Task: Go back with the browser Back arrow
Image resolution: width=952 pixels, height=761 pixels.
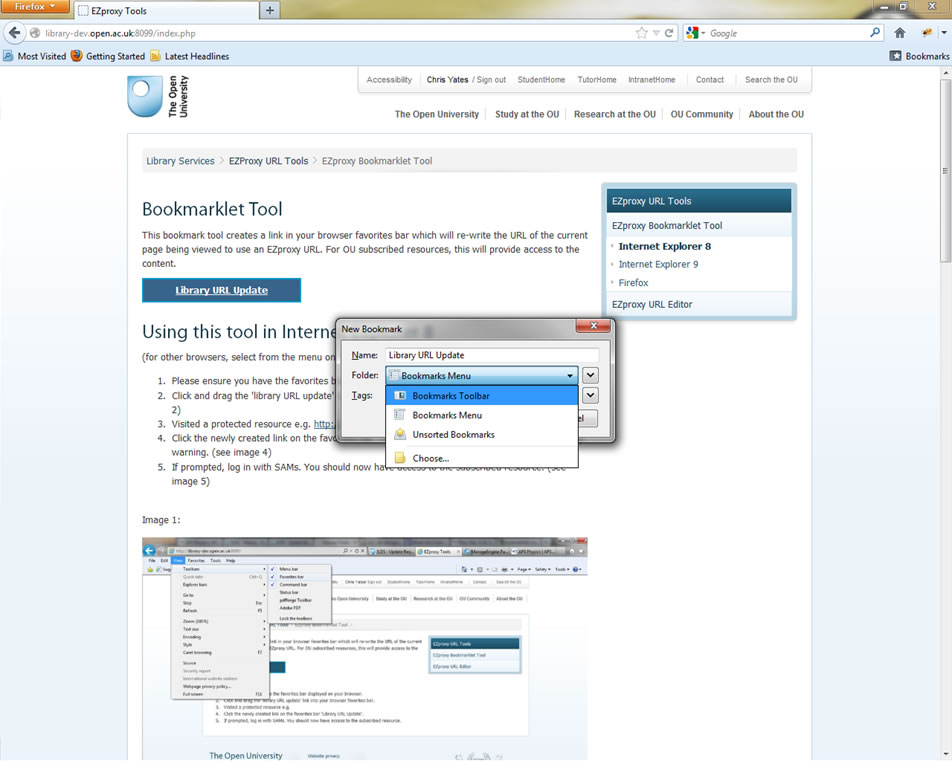Action: click(15, 33)
